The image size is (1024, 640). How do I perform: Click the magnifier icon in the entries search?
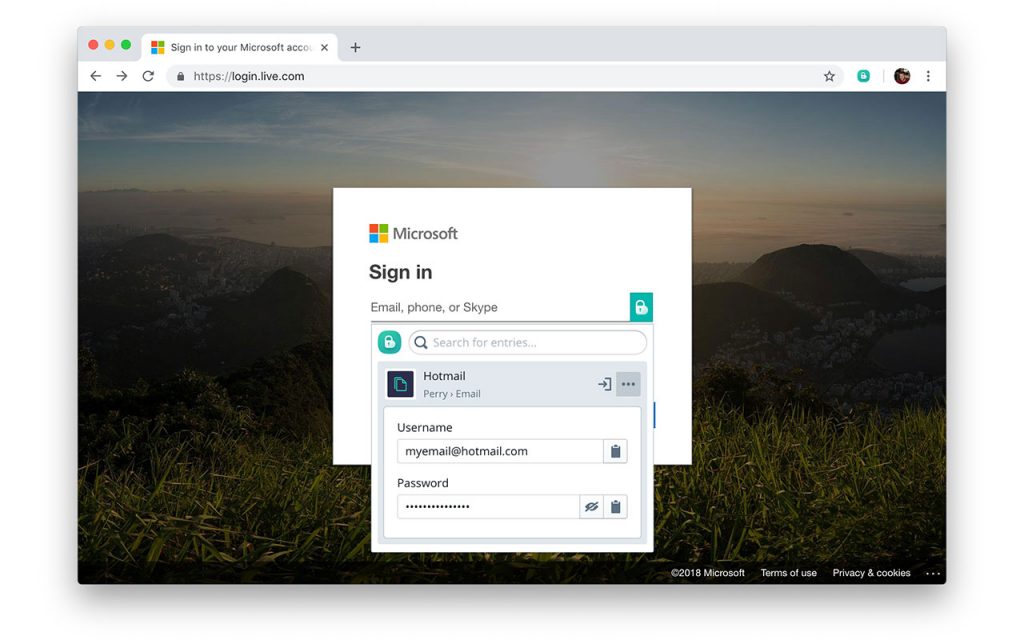point(421,342)
